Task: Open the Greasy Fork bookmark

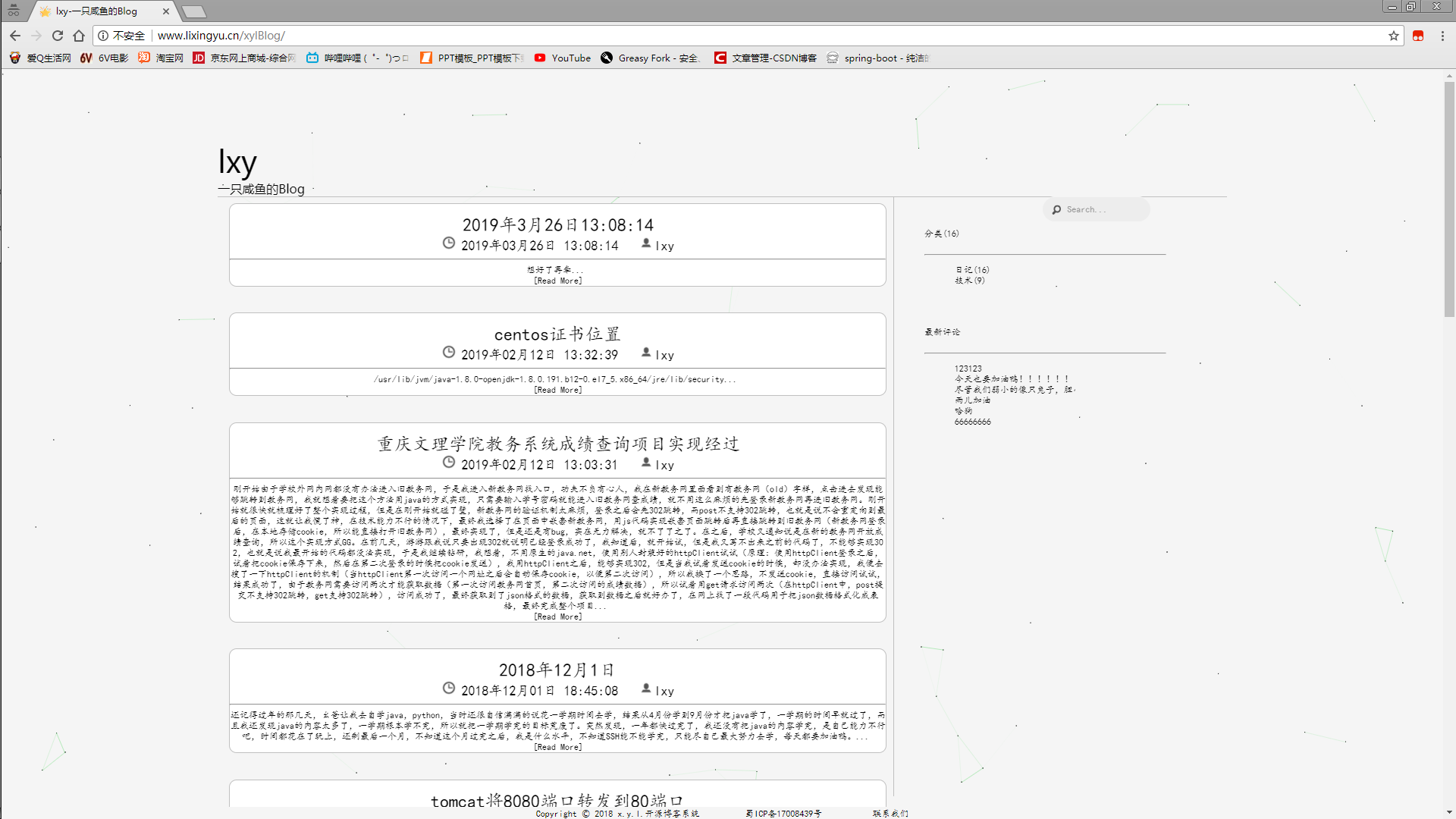Action: pyautogui.click(x=650, y=58)
